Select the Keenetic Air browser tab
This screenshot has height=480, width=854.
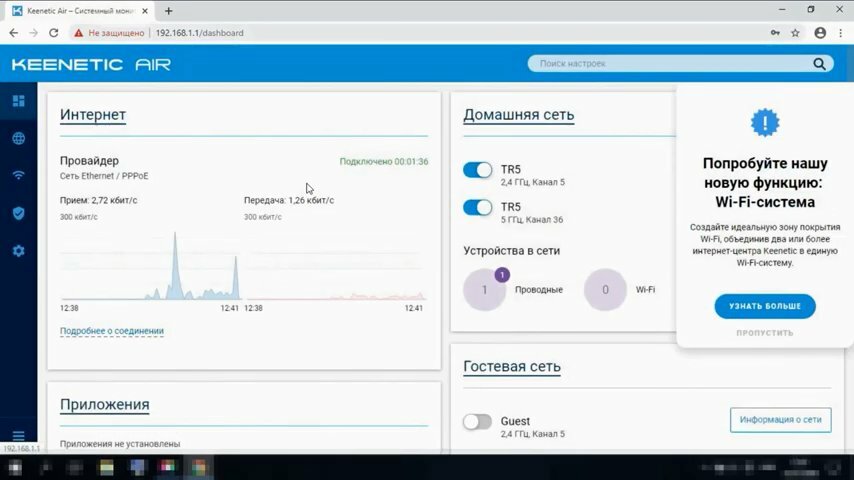click(x=81, y=11)
